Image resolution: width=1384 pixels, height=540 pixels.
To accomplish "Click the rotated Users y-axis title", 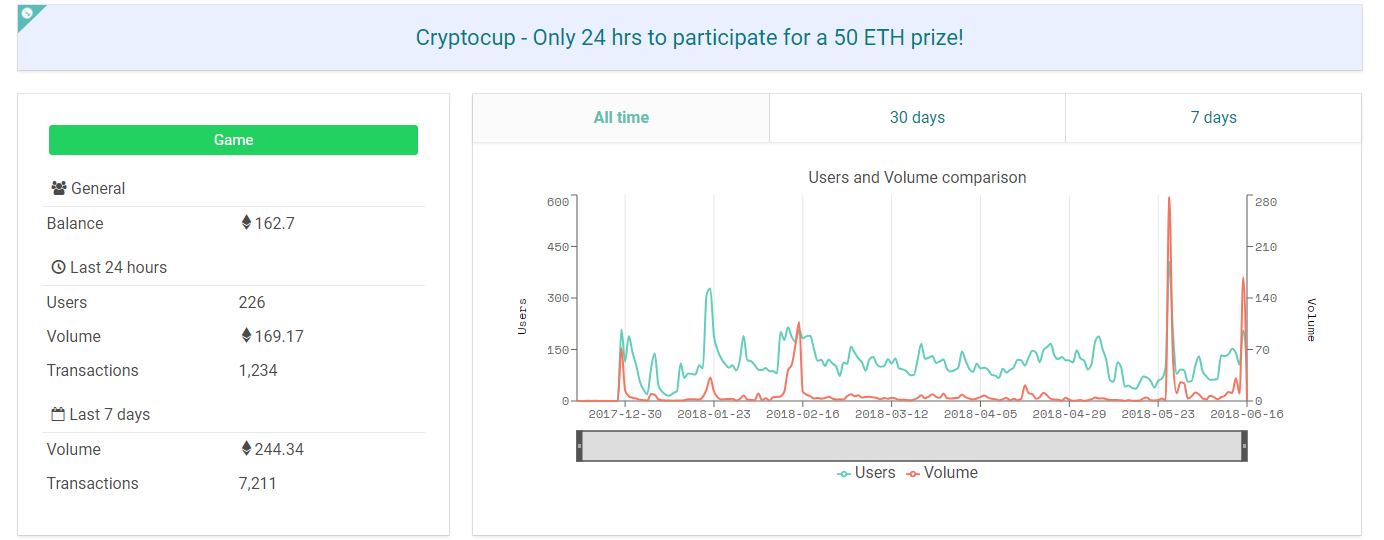I will [522, 316].
